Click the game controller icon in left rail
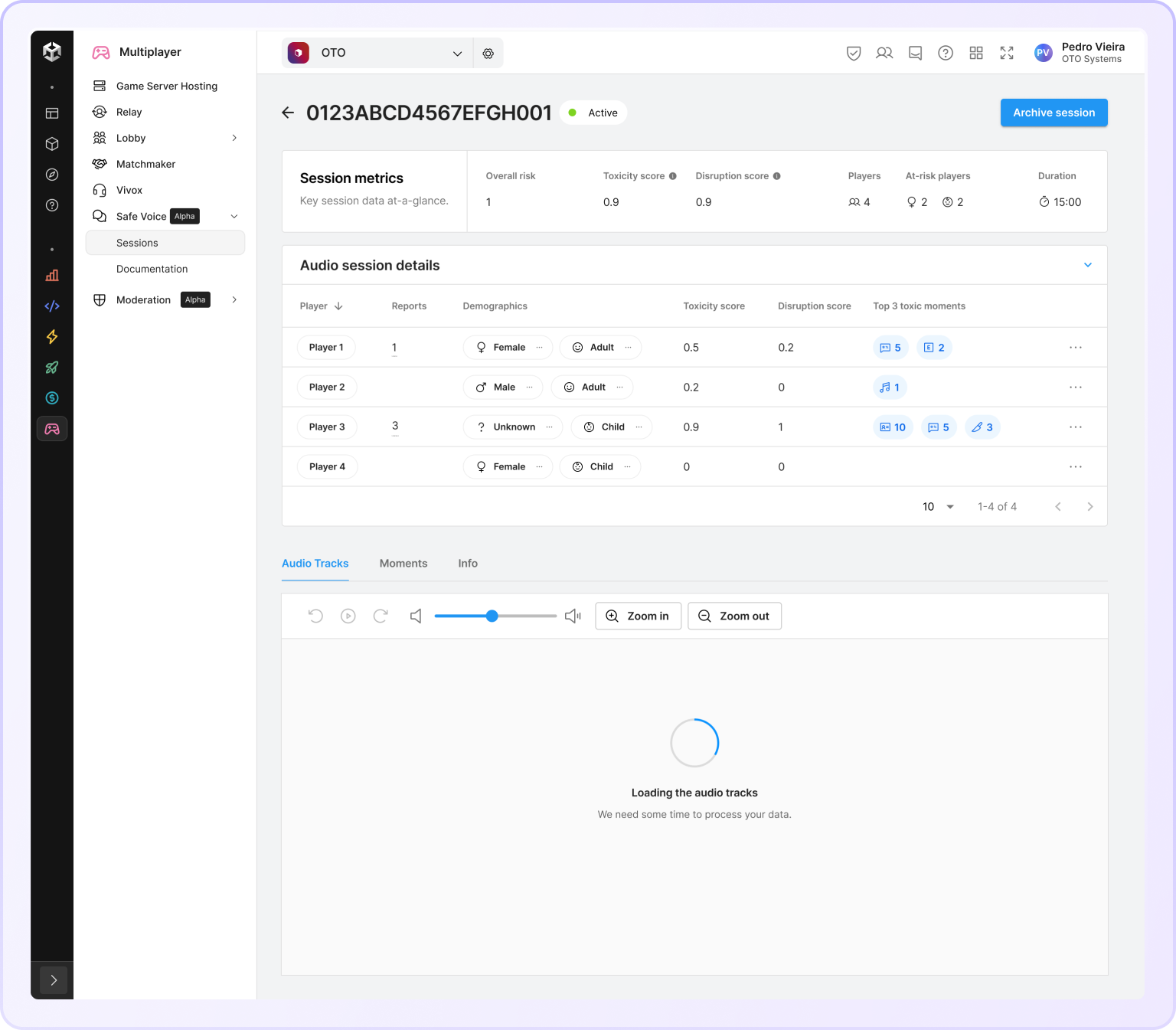The height and width of the screenshot is (1030, 1176). pos(52,429)
